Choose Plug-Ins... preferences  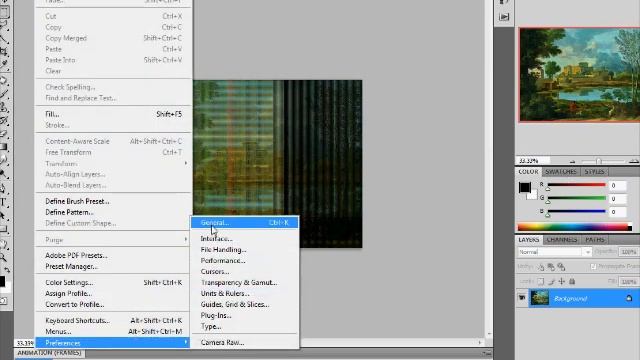click(216, 316)
